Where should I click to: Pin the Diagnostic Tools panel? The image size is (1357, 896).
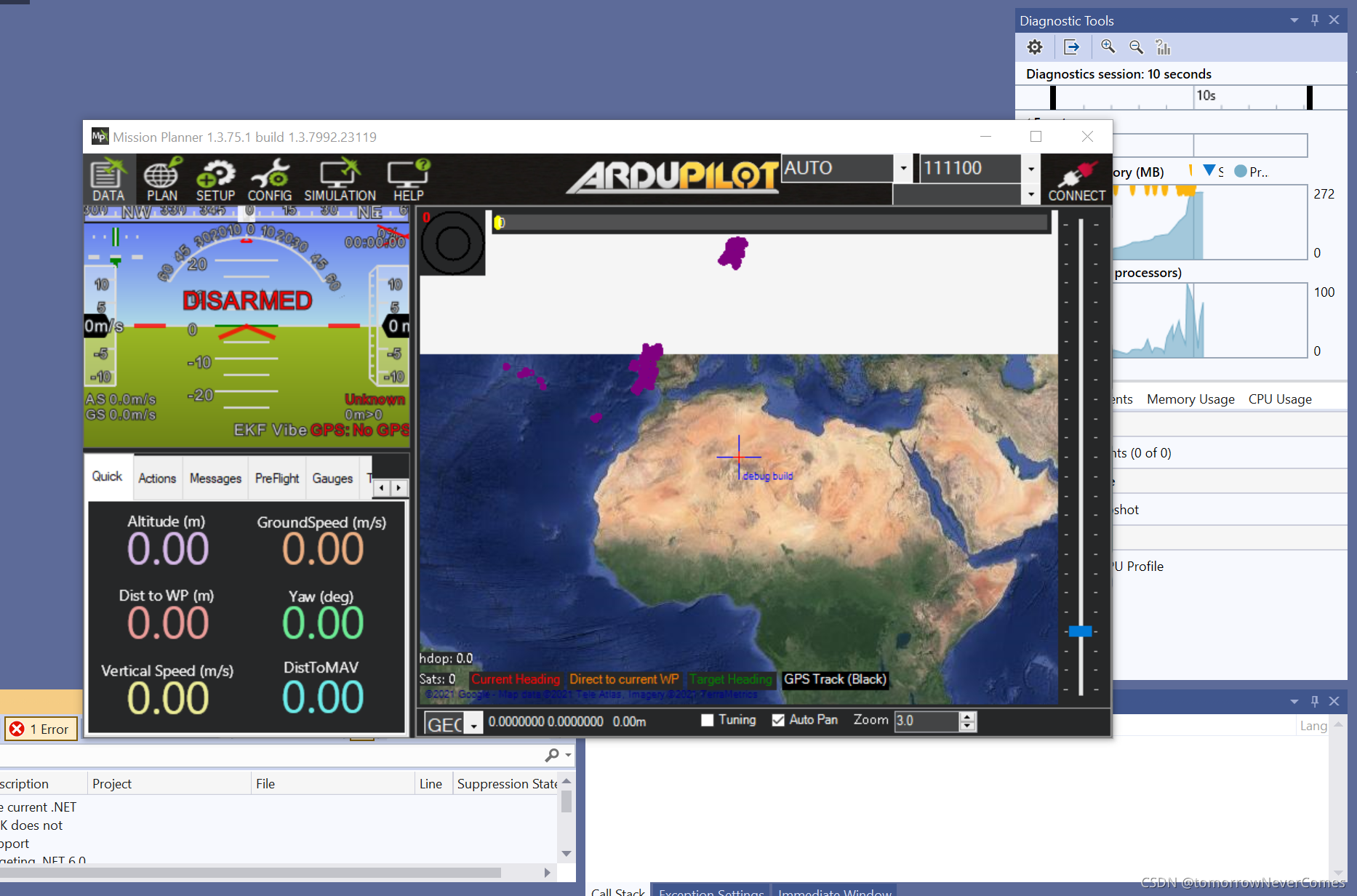click(1314, 20)
